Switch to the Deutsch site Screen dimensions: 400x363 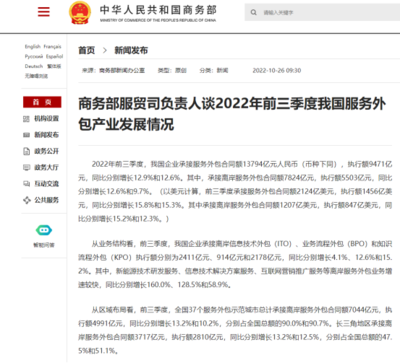coord(34,66)
